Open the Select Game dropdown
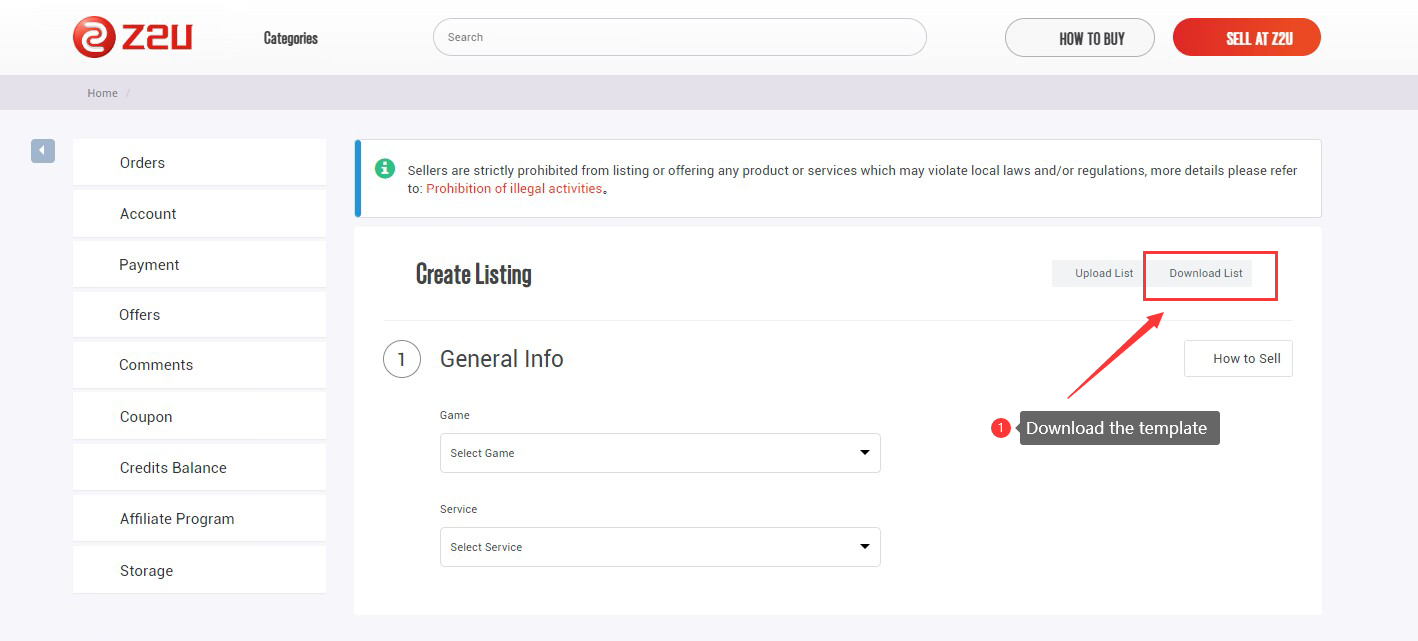 point(660,453)
